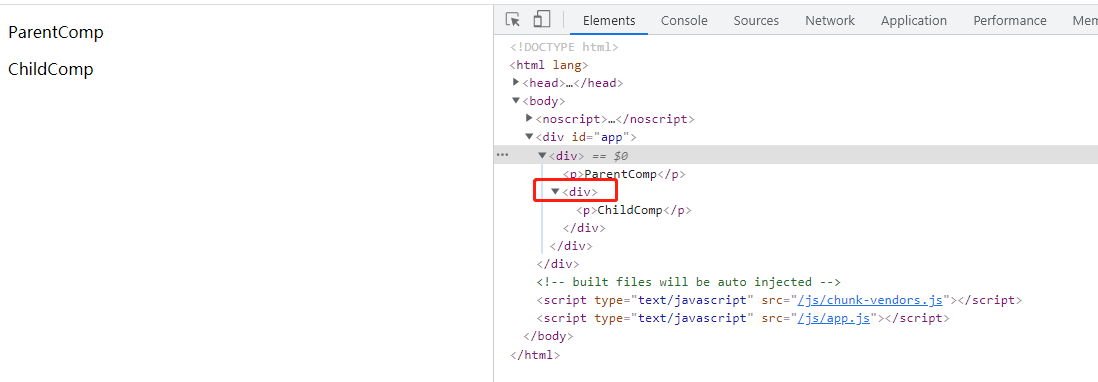Select the <html lang> node
Screen dimensions: 1098x382
coord(548,65)
